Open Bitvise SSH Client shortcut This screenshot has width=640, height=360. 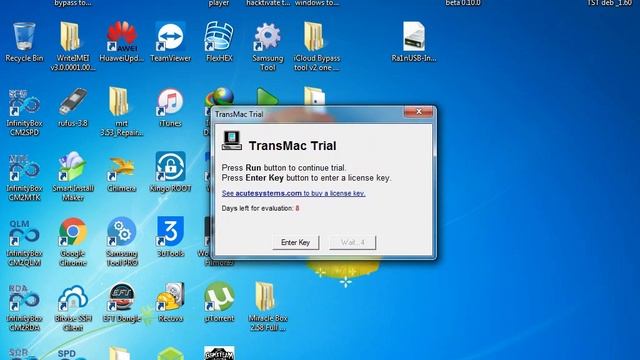point(73,307)
